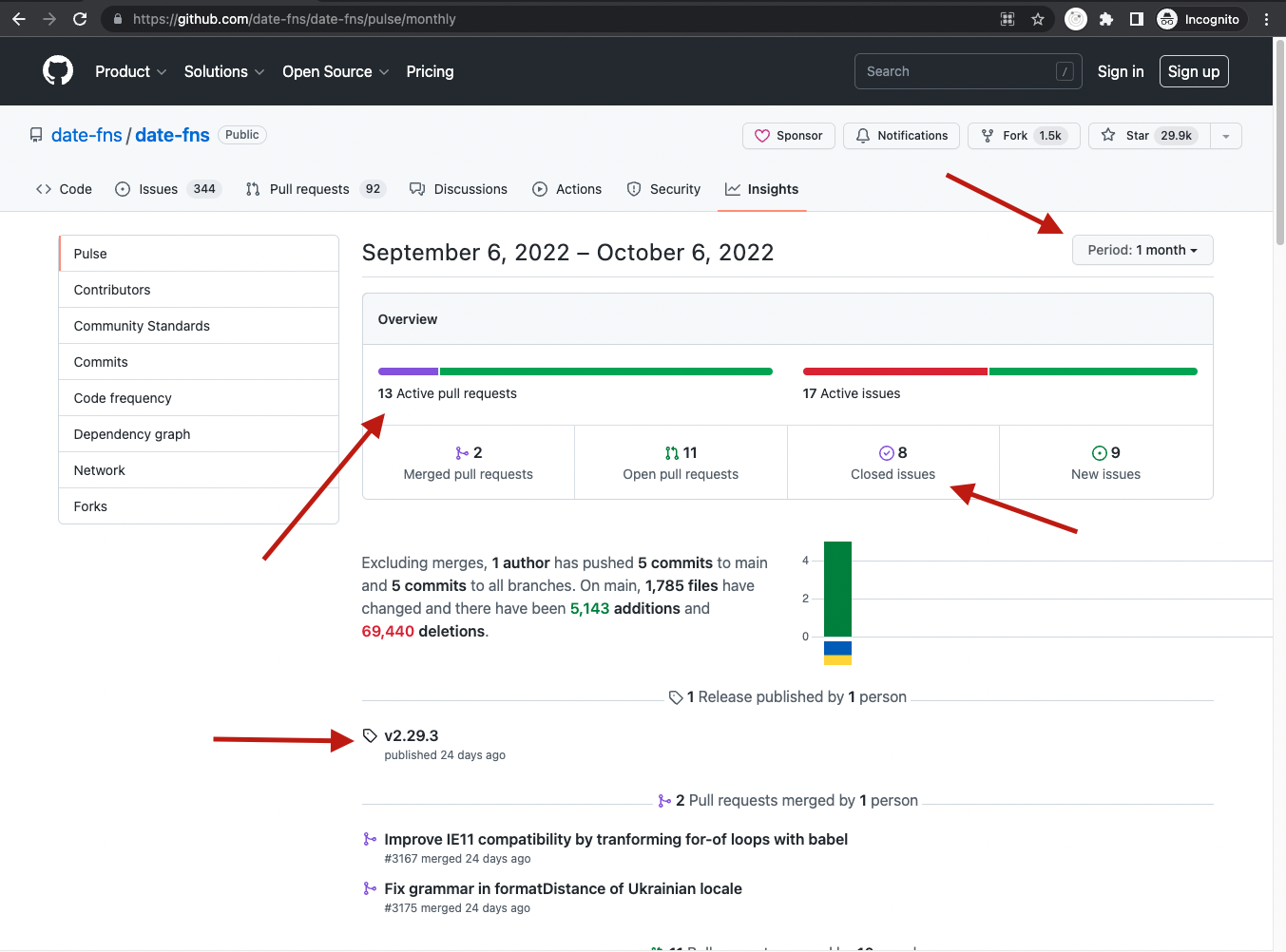Expand the Star lists dropdown arrow
Image resolution: width=1286 pixels, height=952 pixels.
click(x=1226, y=136)
